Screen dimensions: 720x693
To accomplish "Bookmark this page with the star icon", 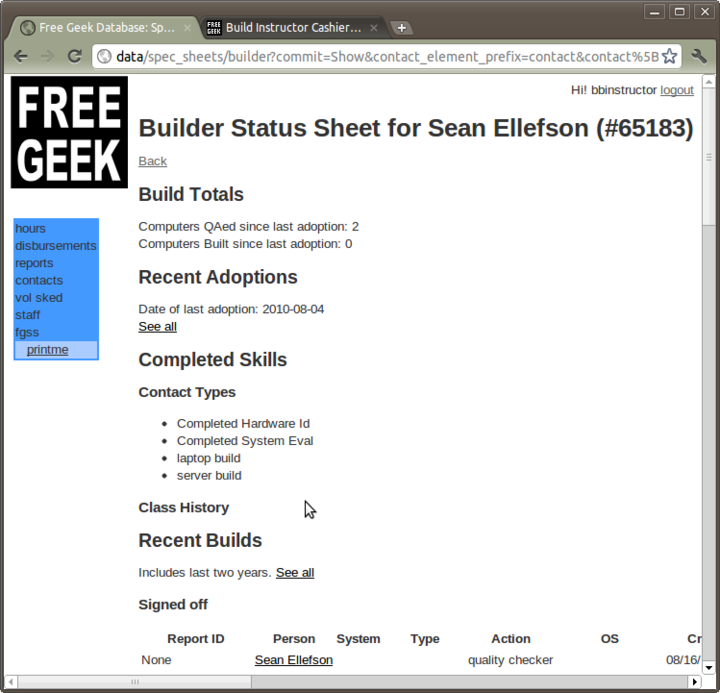I will (669, 56).
